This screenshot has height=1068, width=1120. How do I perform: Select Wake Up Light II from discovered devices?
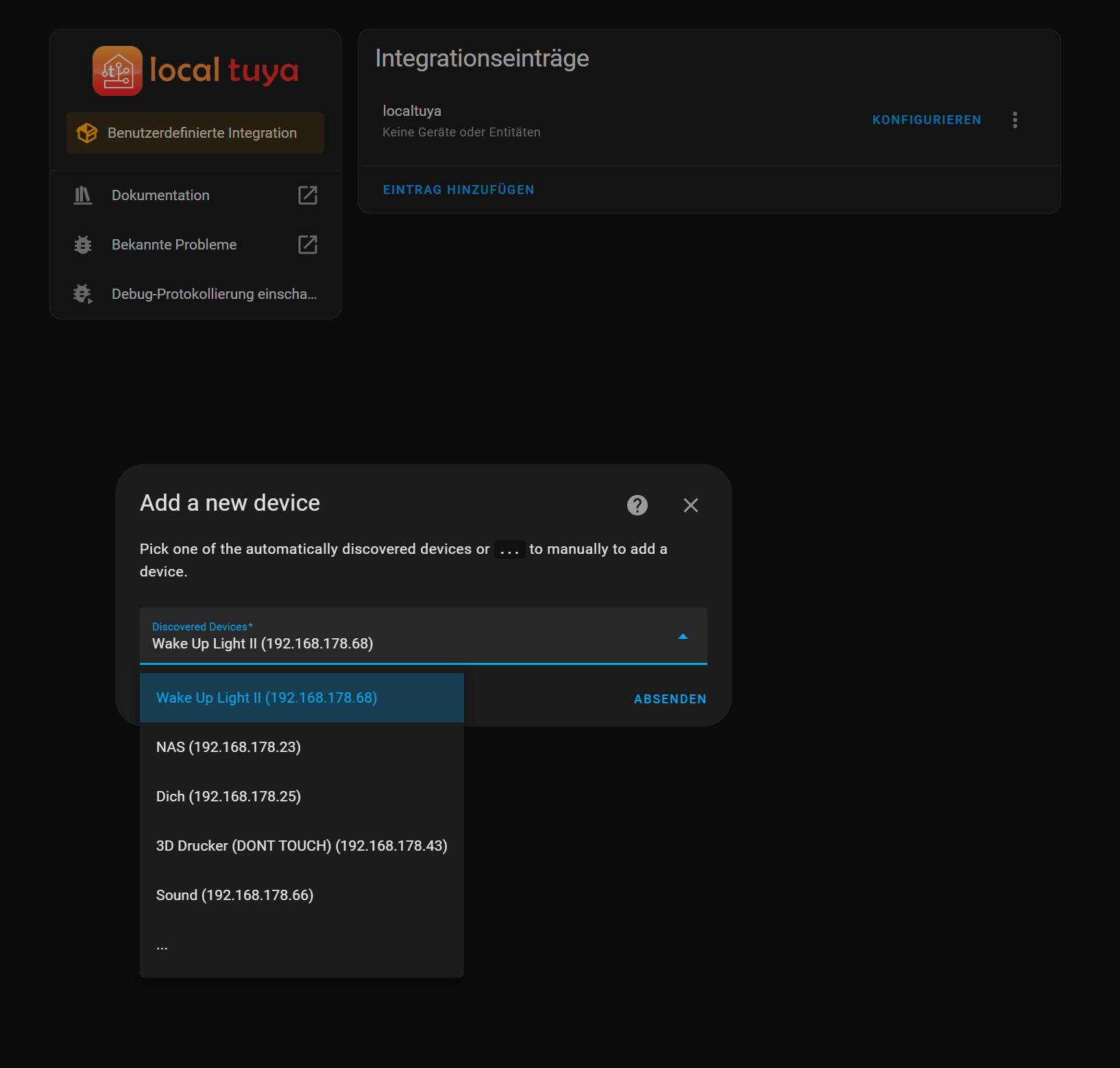(x=267, y=697)
